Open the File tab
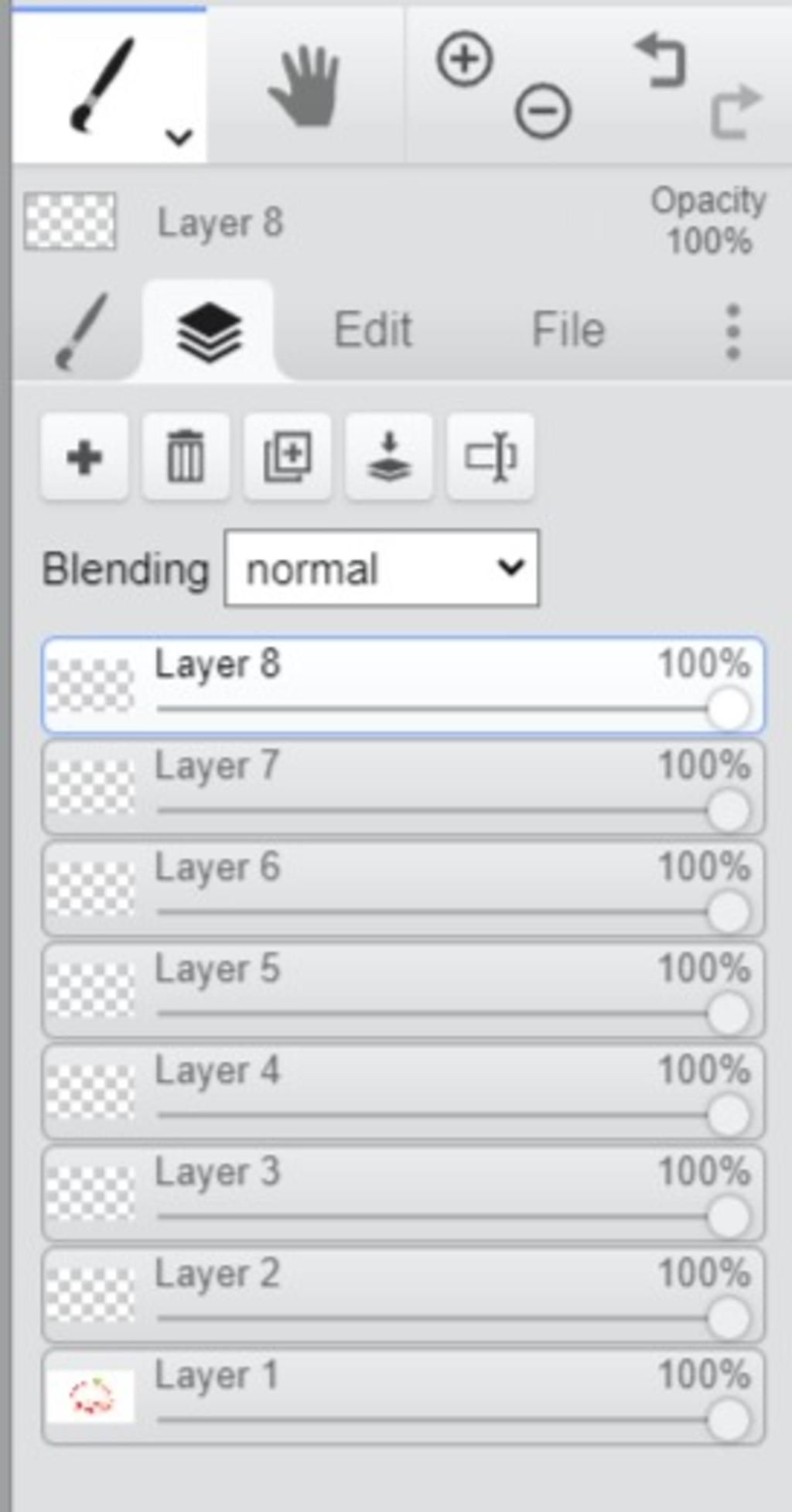This screenshot has width=792, height=1512. pyautogui.click(x=568, y=330)
